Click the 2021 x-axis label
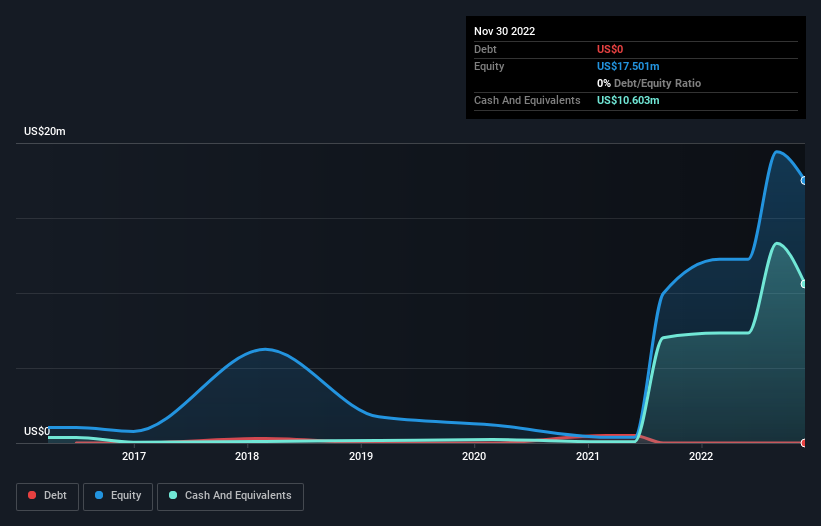The image size is (821, 526). pos(587,456)
